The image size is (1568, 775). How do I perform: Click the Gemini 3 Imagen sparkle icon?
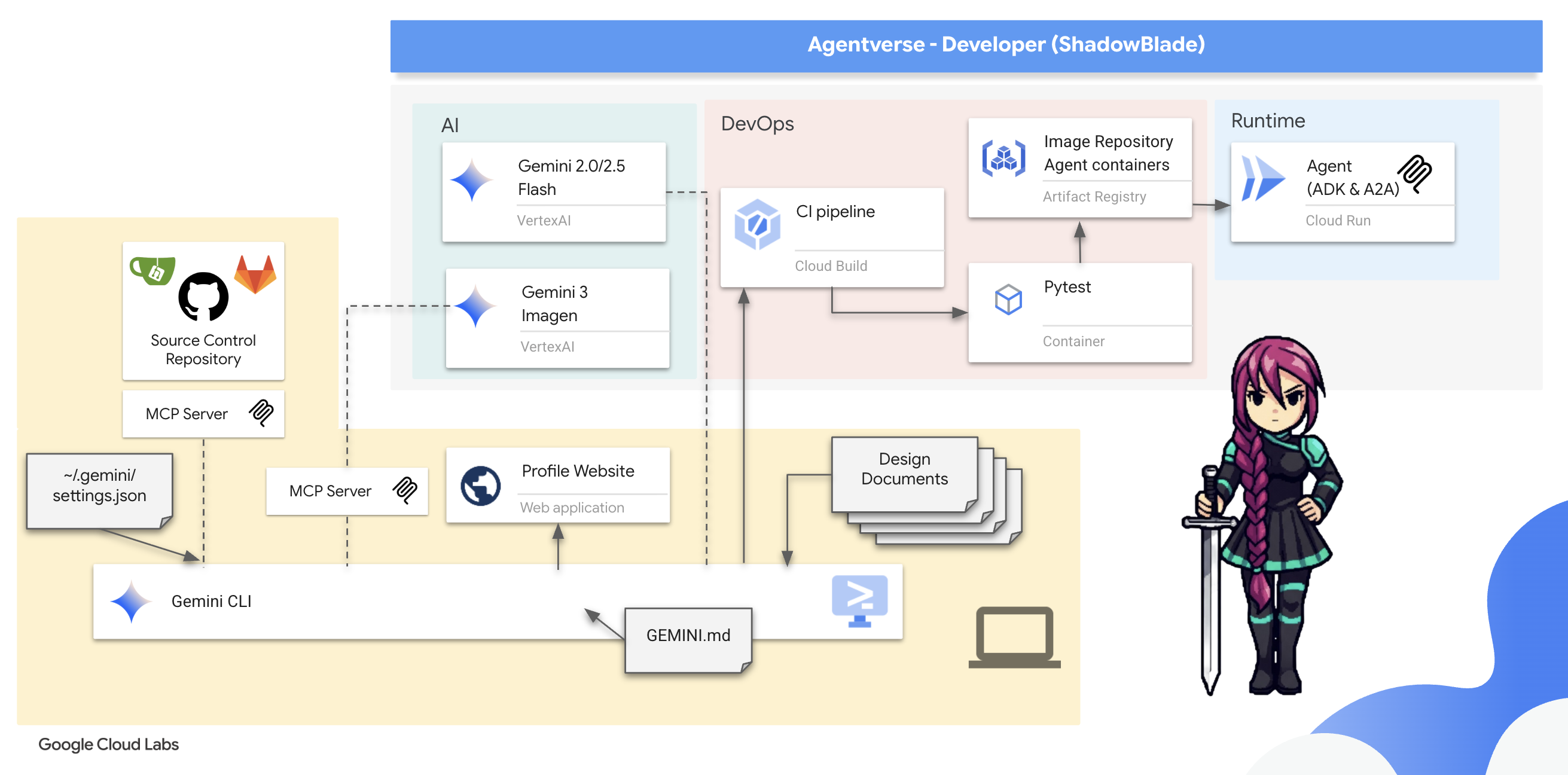[x=475, y=306]
